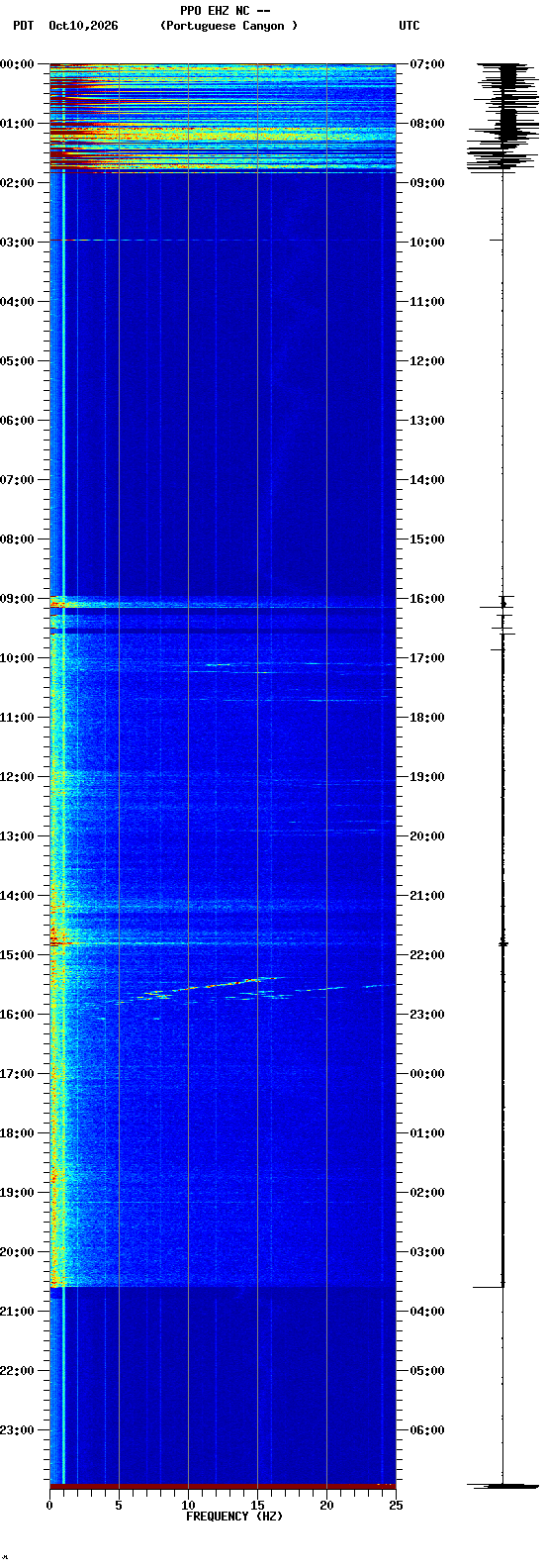Screen dimensions: 546x1568
Task: Select the 20 Hz frequency tick label
Action: coord(326,1506)
